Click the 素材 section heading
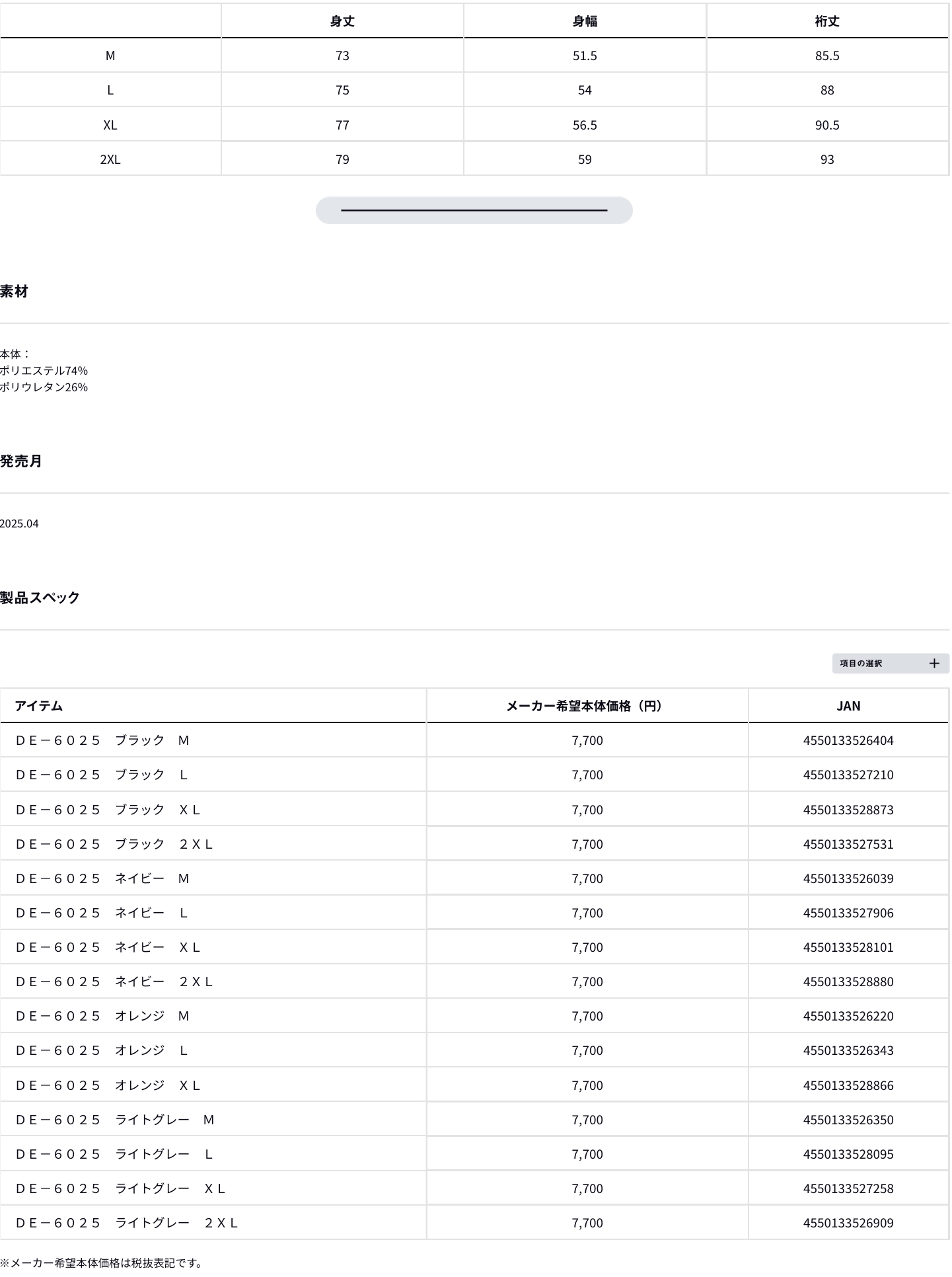The image size is (952, 1277). click(14, 291)
